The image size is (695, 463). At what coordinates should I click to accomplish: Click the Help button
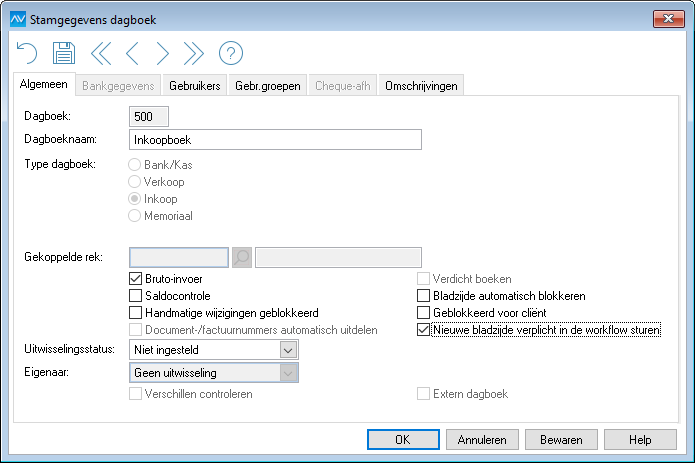click(x=640, y=440)
